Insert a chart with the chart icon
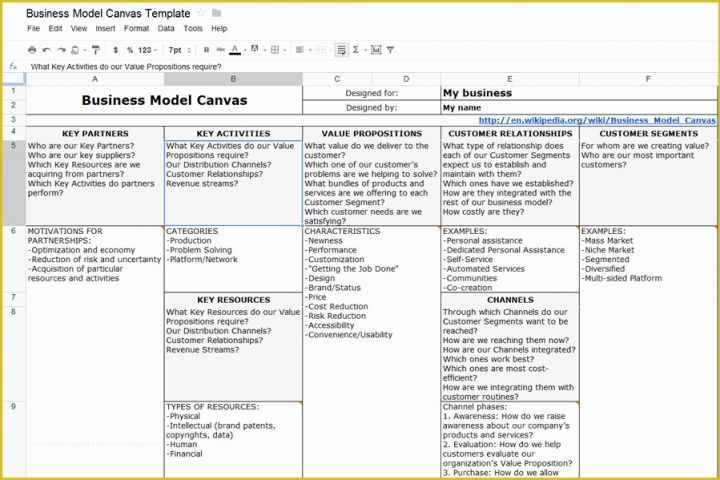The width and height of the screenshot is (720, 480). click(376, 50)
